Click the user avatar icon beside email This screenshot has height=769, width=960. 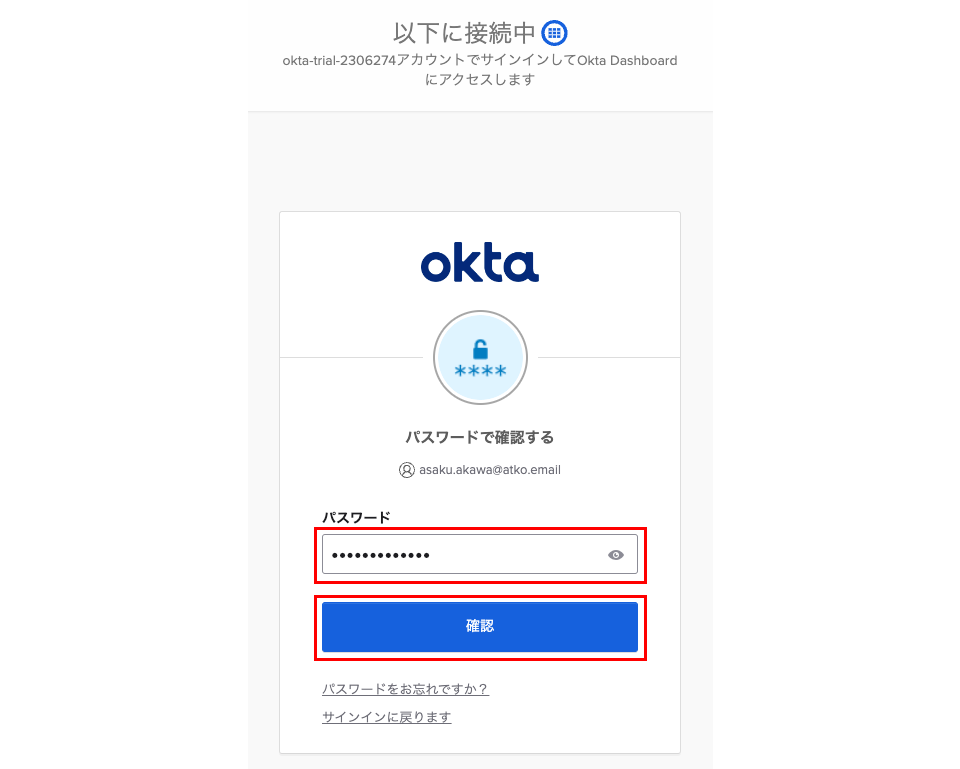tap(407, 470)
